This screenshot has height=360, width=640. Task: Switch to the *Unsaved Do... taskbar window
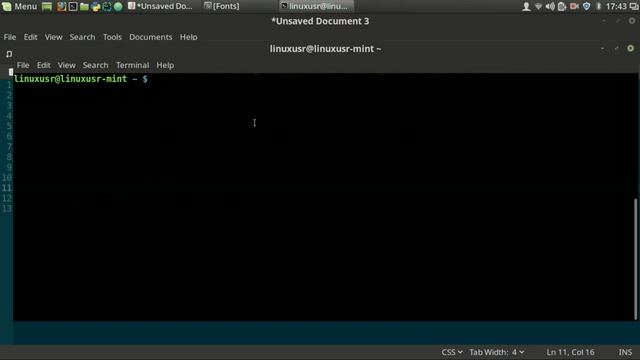(160, 6)
